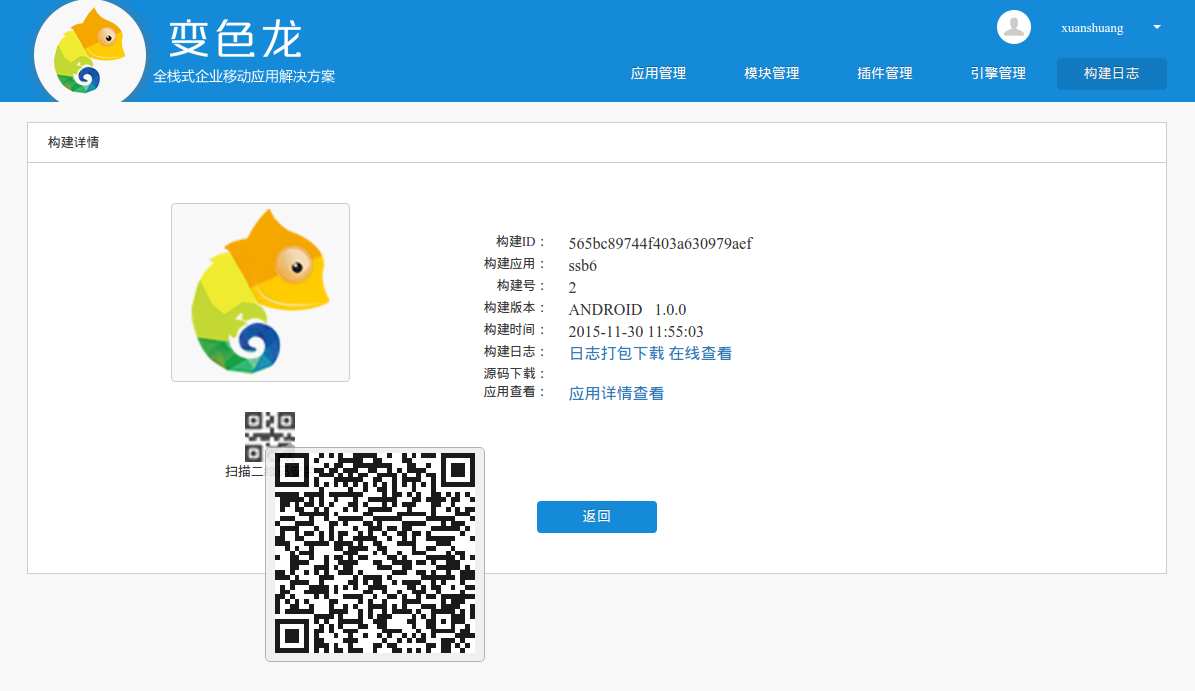This screenshot has width=1195, height=691.
Task: Click the large chameleon app icon thumbnail
Action: click(x=261, y=293)
